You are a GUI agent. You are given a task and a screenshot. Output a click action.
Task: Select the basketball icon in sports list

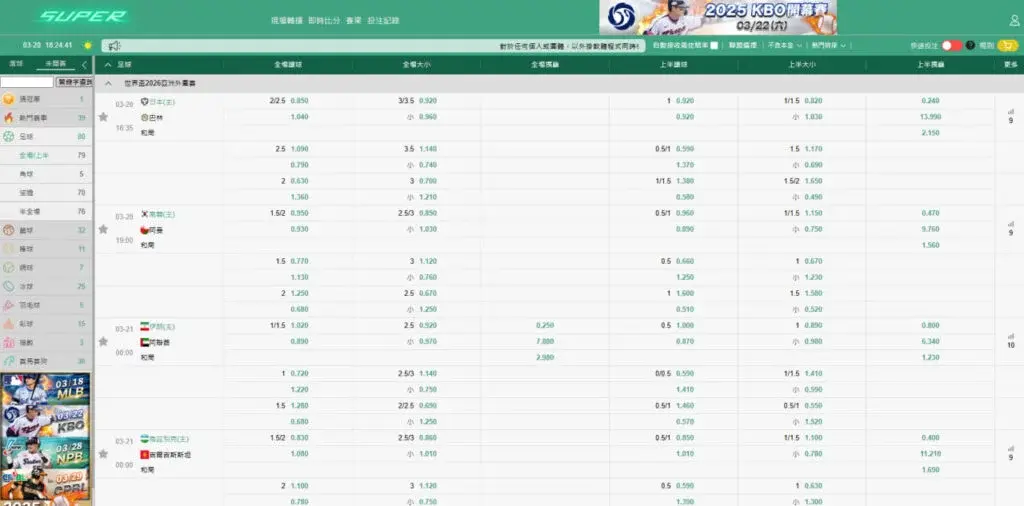pos(9,230)
